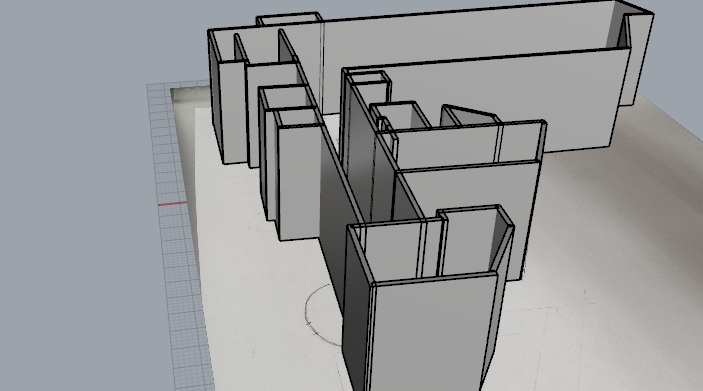Select the red axis line on the grid

click(x=173, y=204)
